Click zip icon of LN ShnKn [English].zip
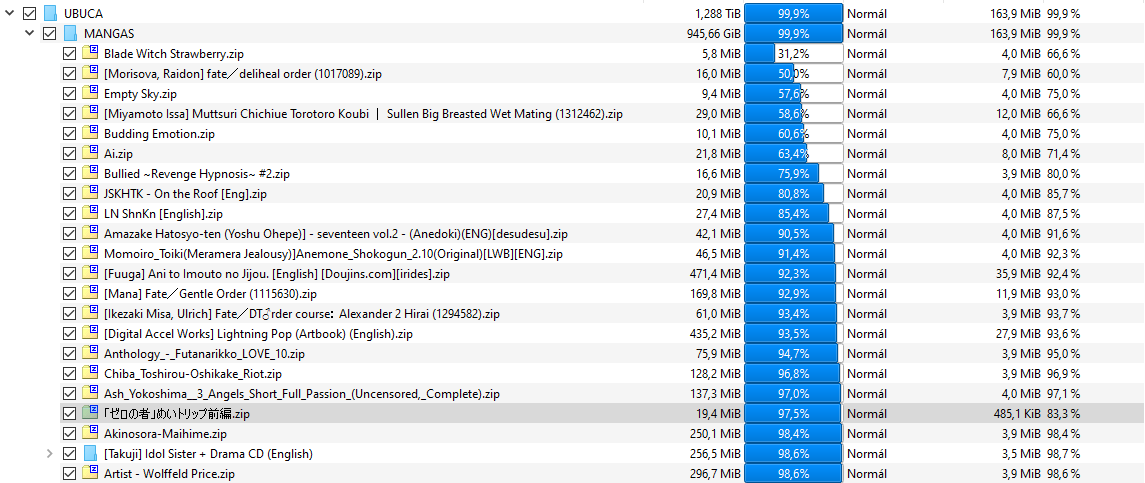1145x483 pixels. point(90,213)
